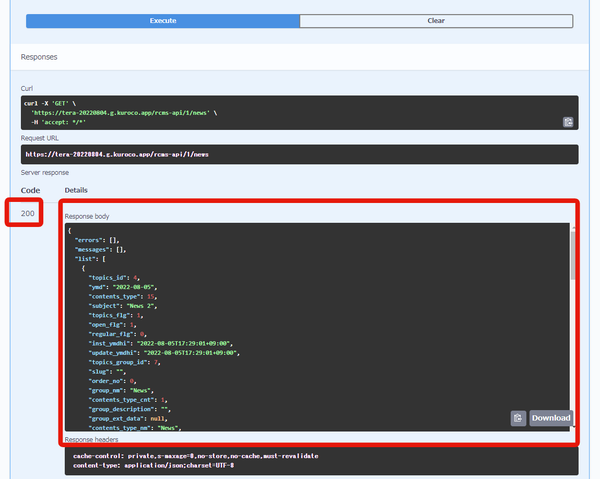Click the "contents_type": 15 line
Image resolution: width=600 pixels, height=479 pixels.
coord(123,297)
